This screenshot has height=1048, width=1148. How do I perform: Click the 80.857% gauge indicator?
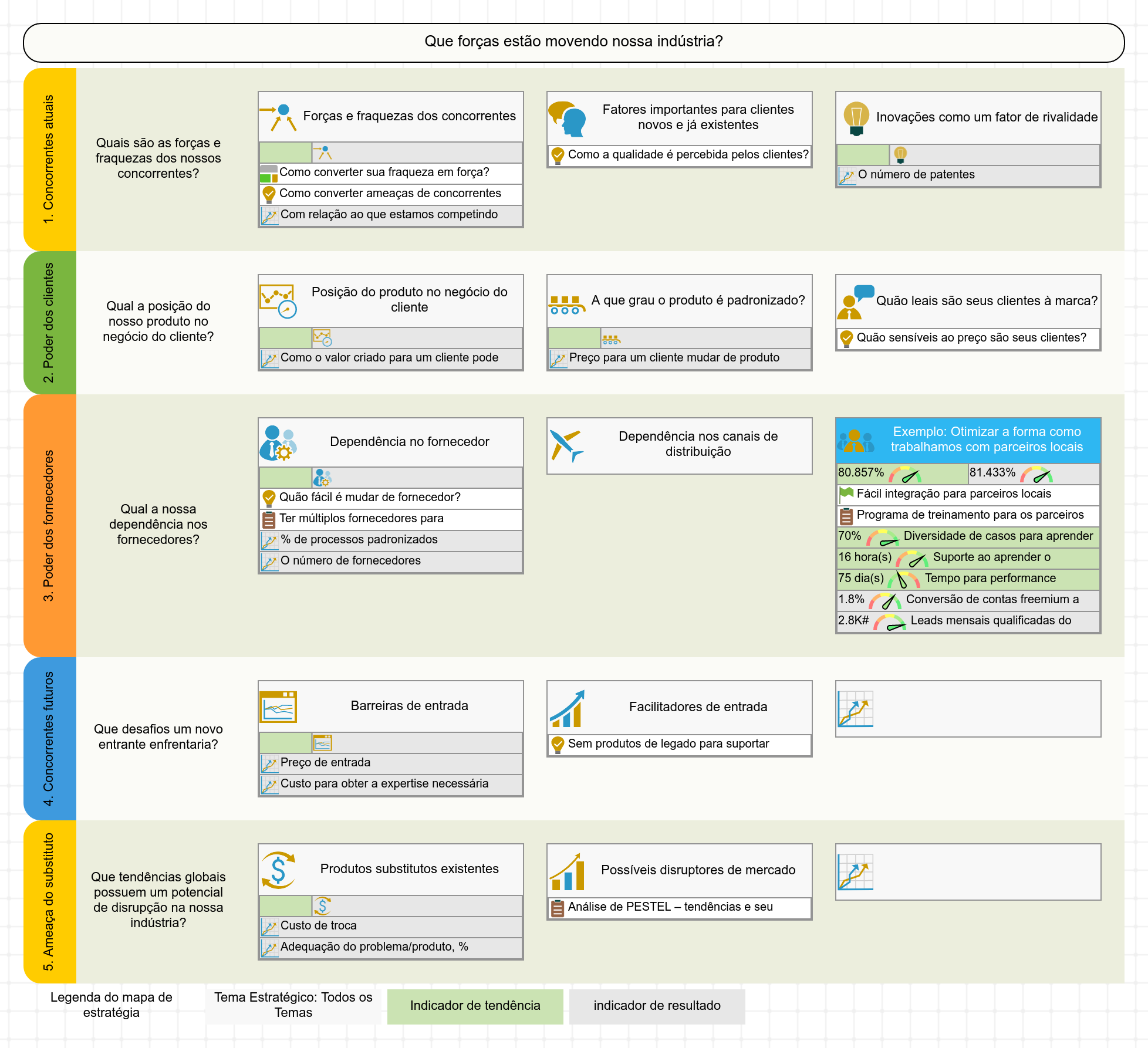903,474
